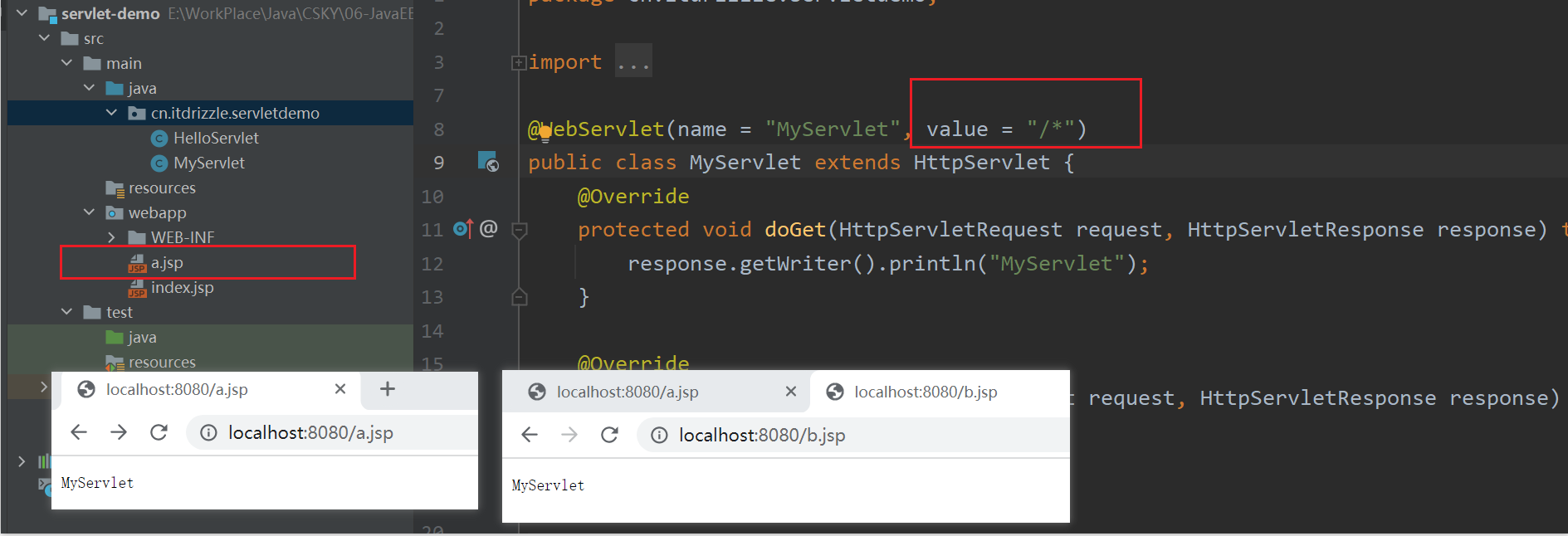
Task: Click the cn.itdrizzle.servletdemo package row
Action: pos(210,113)
